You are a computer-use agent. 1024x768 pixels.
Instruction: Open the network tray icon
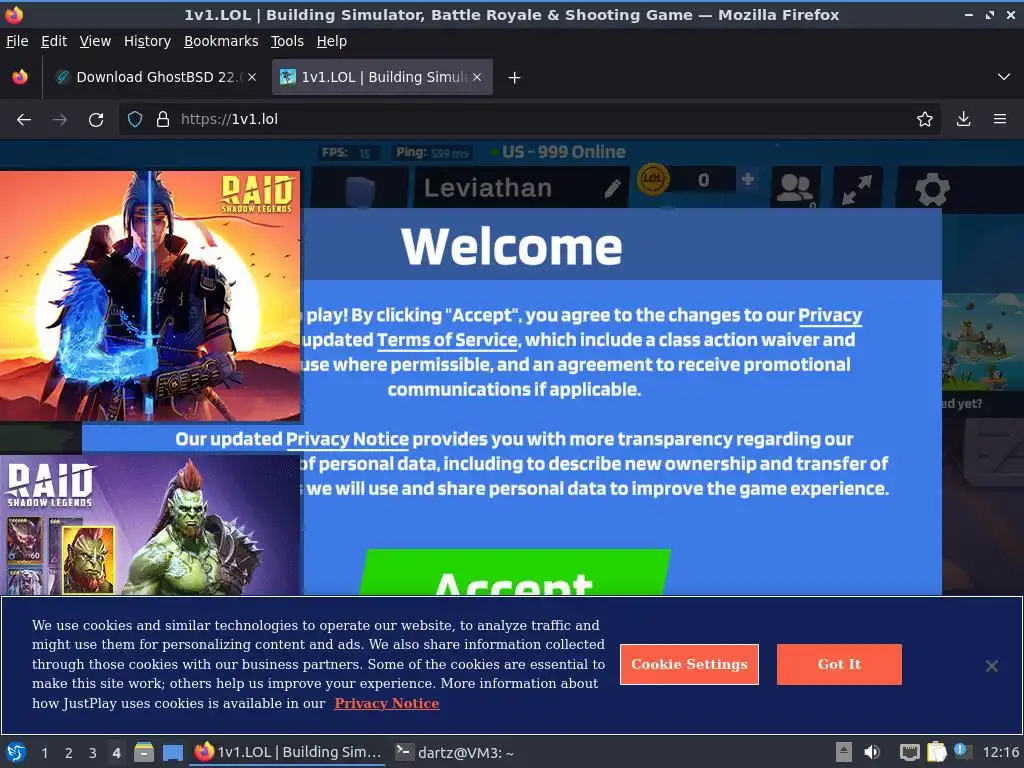coord(909,752)
